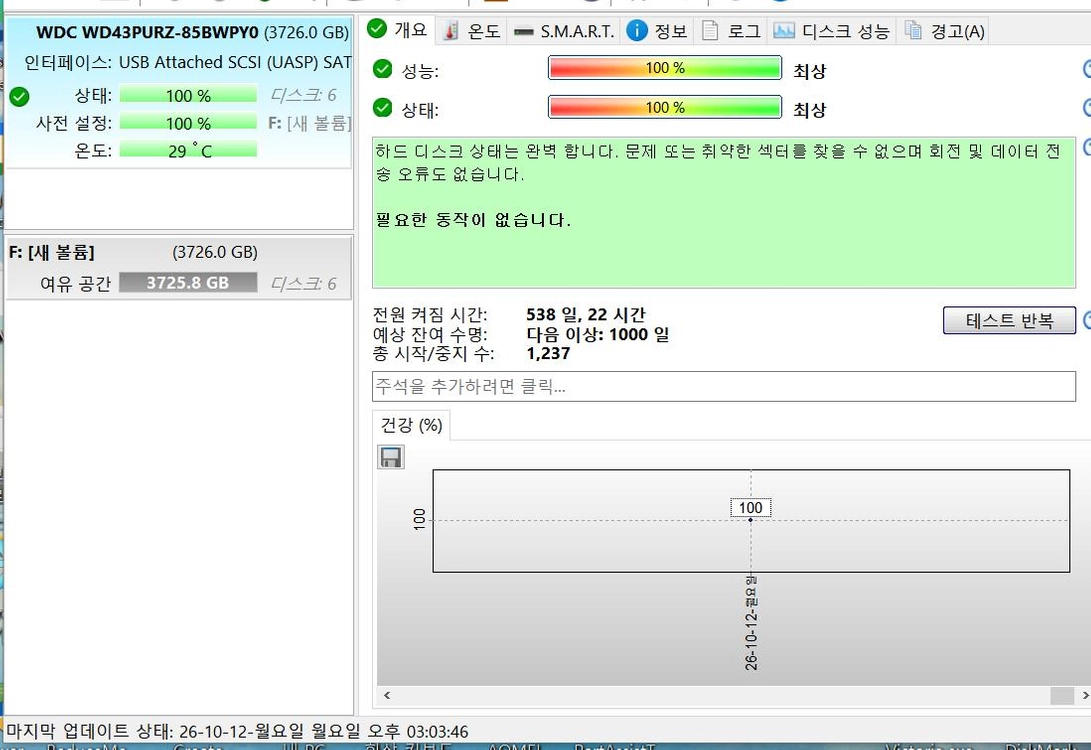Screen dimensions: 1091x750
Task: Click the 26-10-12 date label under graph
Action: 751,623
